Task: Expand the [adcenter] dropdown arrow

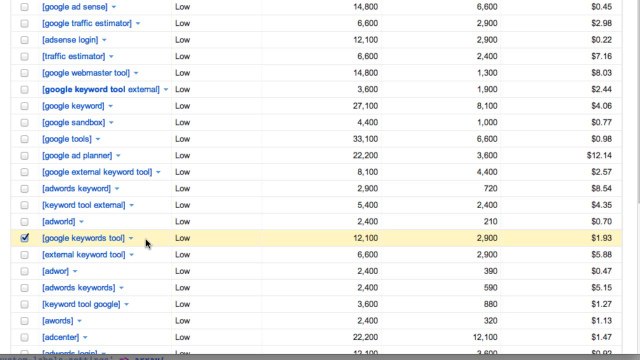Action: click(85, 338)
